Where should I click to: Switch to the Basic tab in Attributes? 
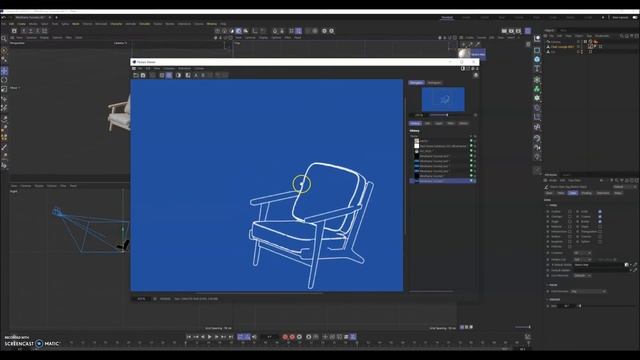[549, 193]
